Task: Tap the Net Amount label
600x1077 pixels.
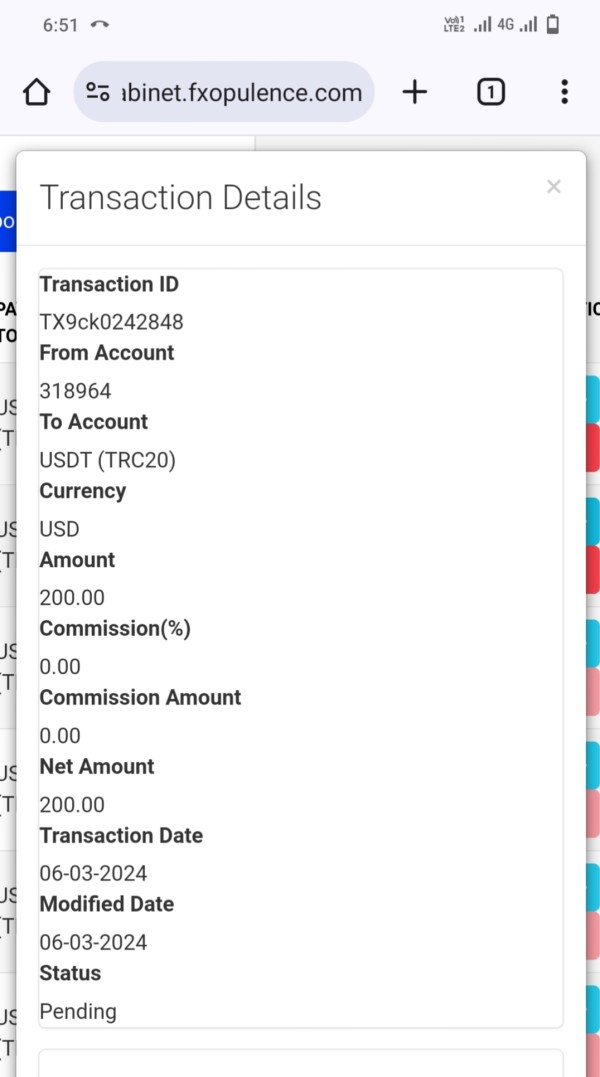Action: (97, 767)
